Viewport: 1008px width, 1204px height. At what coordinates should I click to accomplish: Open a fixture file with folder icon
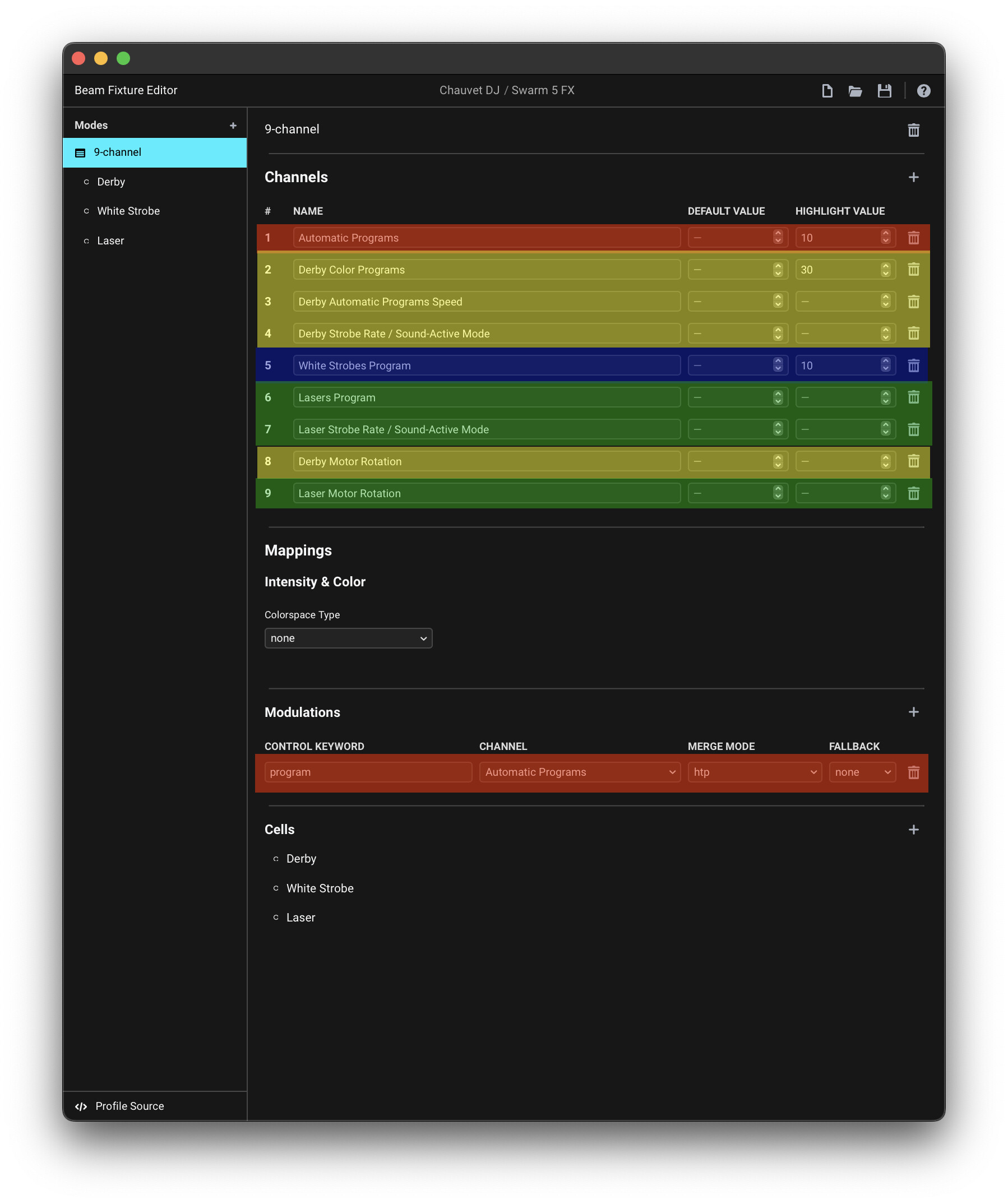855,91
